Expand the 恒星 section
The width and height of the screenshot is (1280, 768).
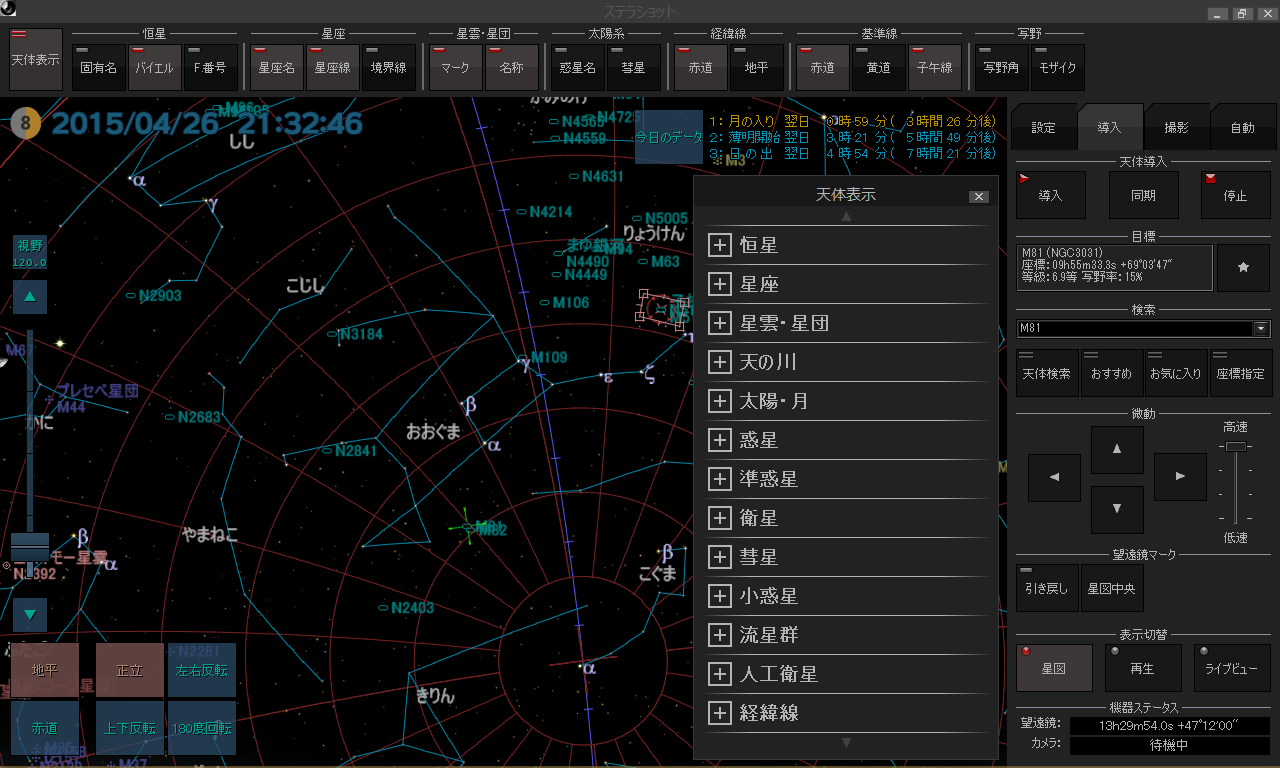coord(719,245)
